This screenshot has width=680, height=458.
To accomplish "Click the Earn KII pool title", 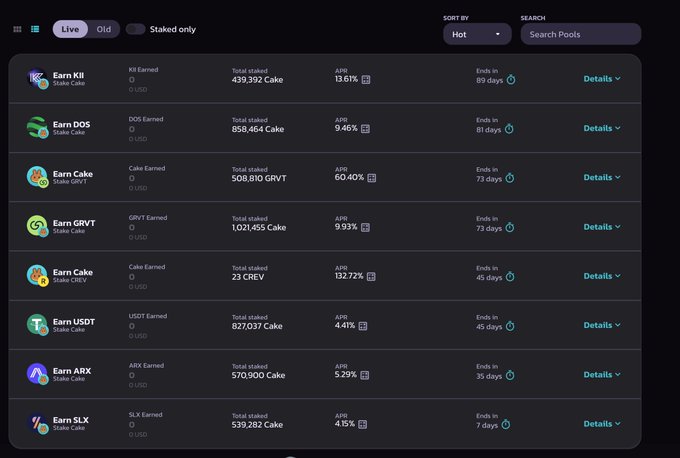I will click(x=69, y=75).
